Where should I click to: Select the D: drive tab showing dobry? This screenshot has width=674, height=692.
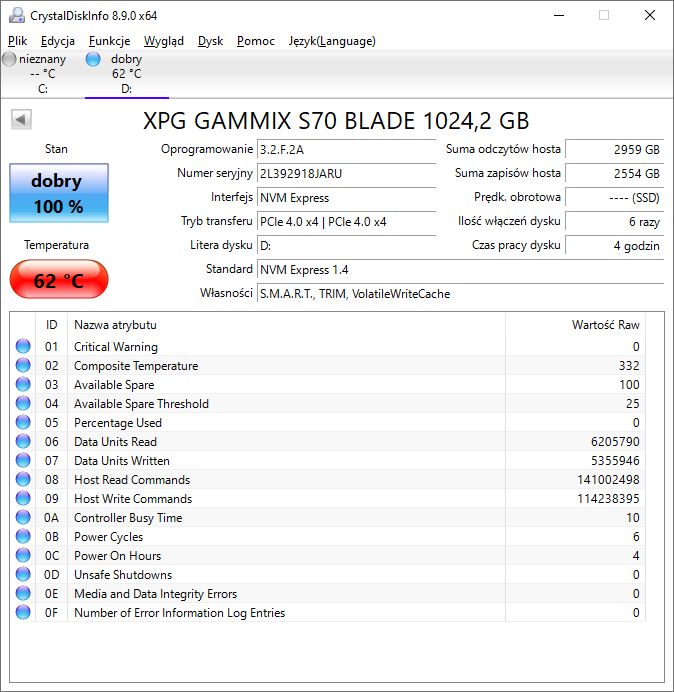(x=126, y=73)
